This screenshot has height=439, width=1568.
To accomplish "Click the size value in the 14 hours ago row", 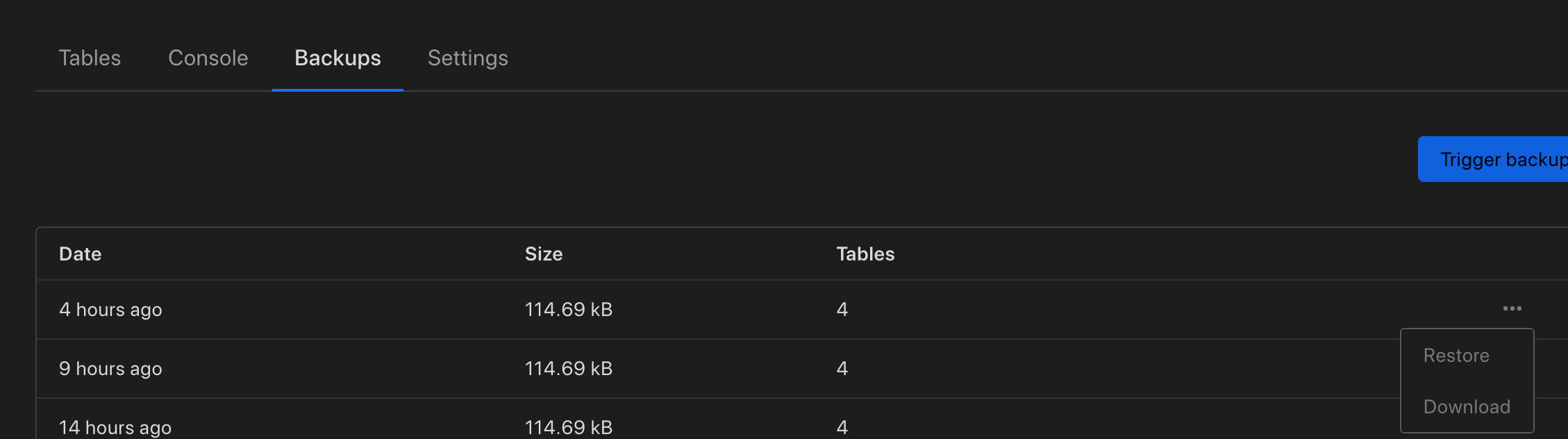I will [568, 427].
